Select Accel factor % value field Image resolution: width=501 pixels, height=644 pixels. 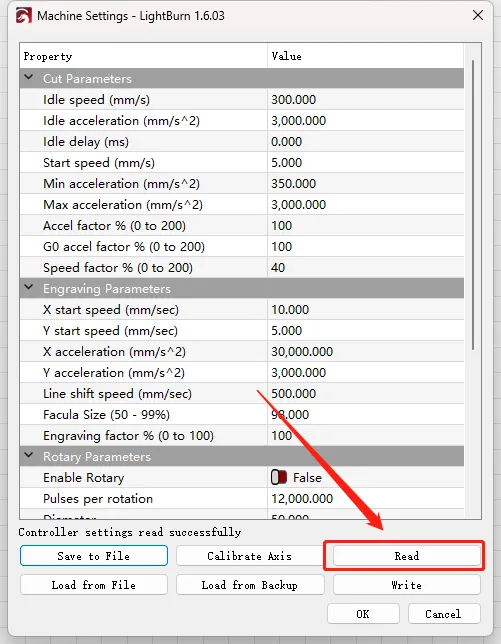point(366,225)
